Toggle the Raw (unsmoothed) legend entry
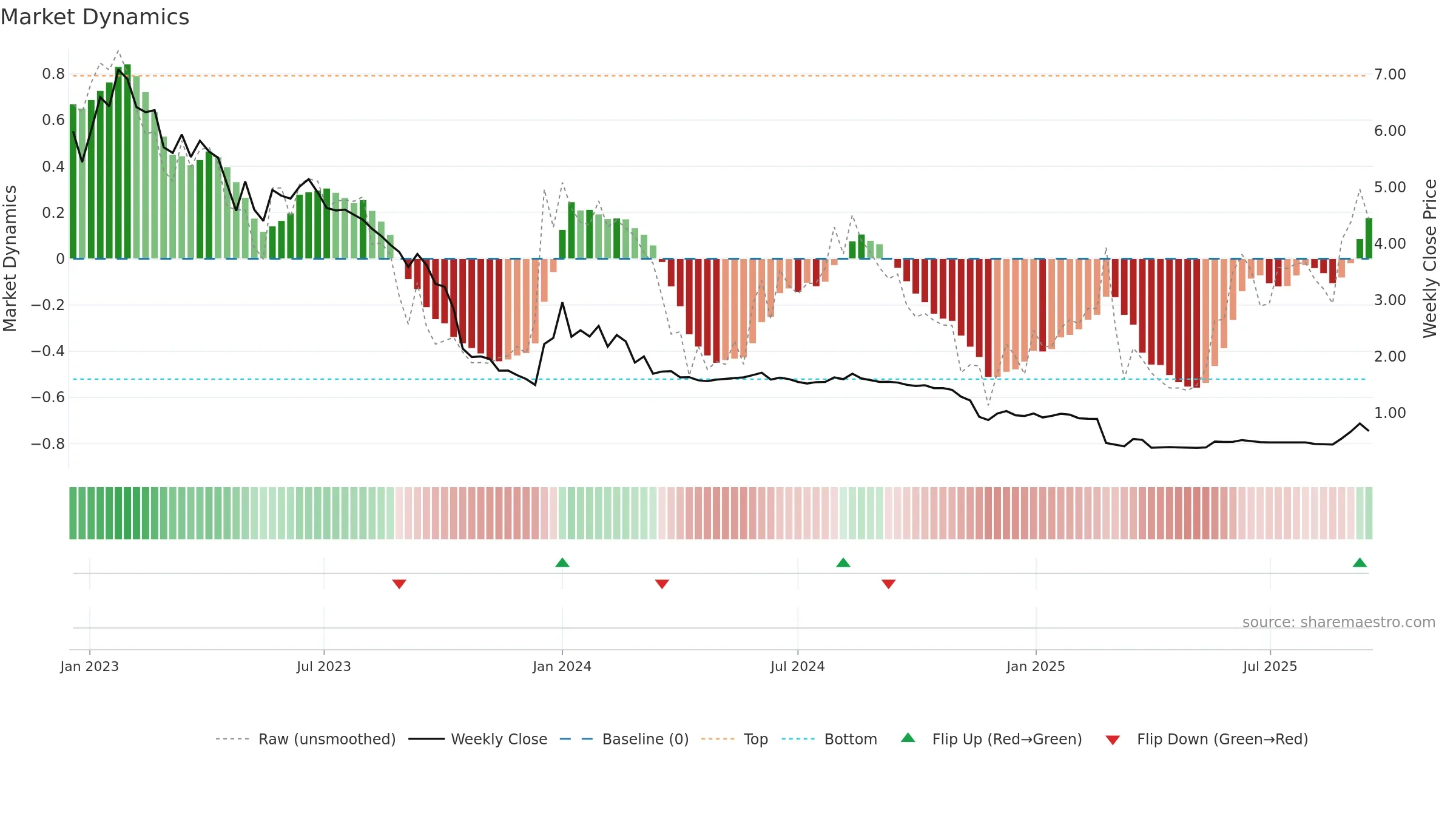1456x819 pixels. pos(305,739)
